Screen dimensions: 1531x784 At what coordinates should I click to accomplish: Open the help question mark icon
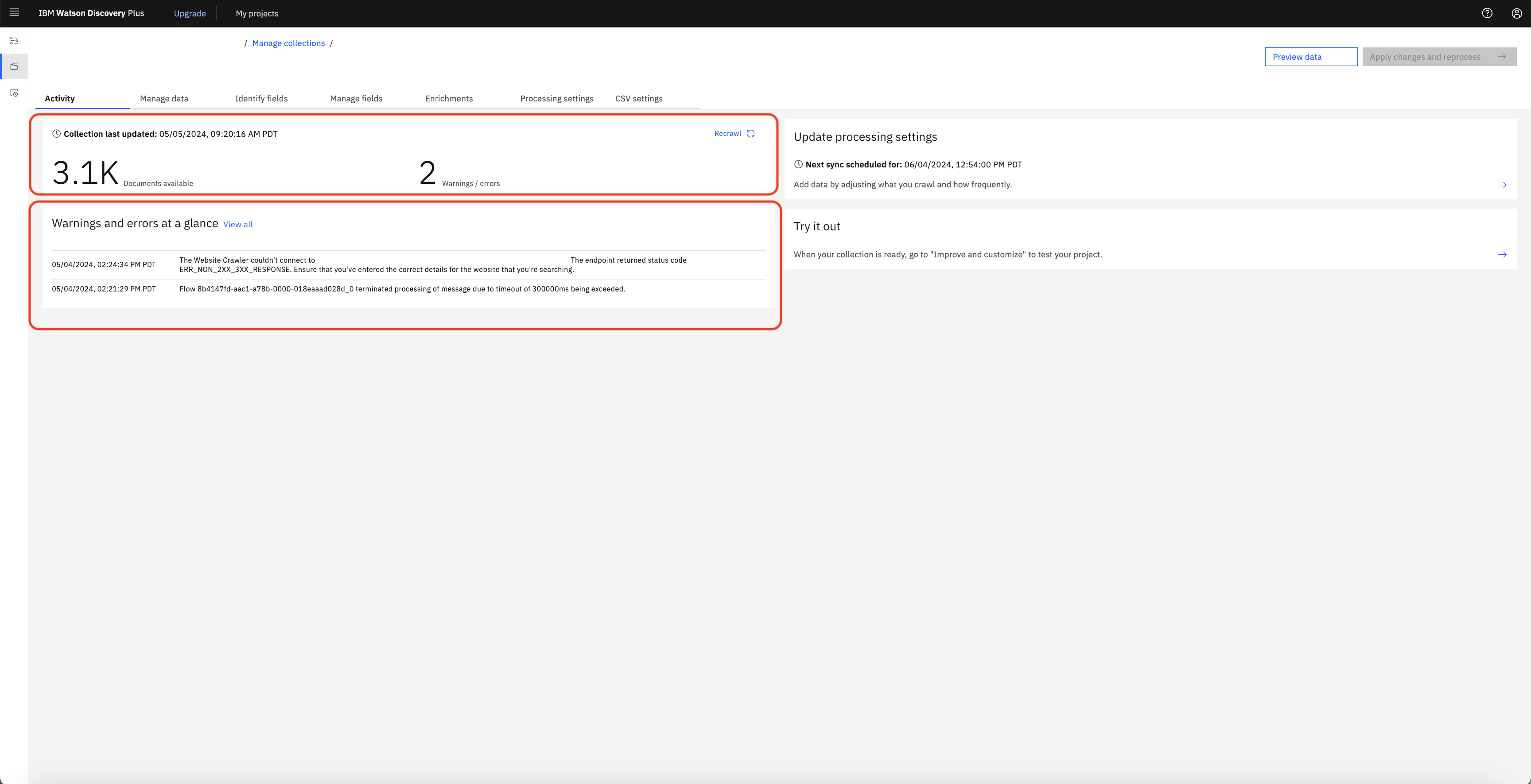1487,13
